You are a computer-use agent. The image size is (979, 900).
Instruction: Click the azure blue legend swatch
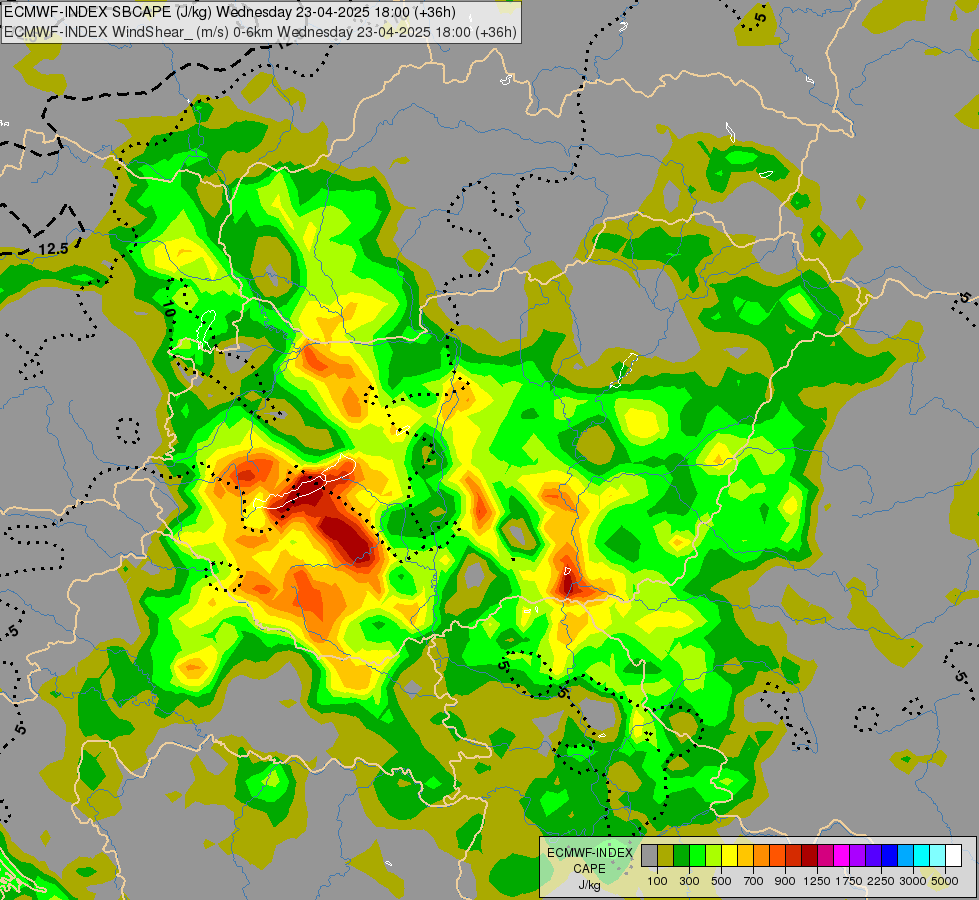click(x=905, y=855)
